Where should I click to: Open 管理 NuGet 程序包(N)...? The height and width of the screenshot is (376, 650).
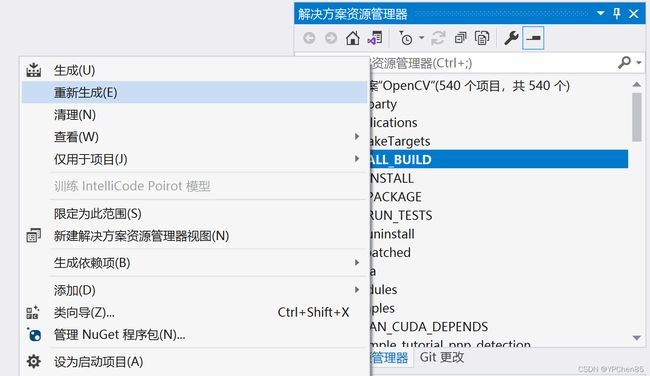pos(194,335)
